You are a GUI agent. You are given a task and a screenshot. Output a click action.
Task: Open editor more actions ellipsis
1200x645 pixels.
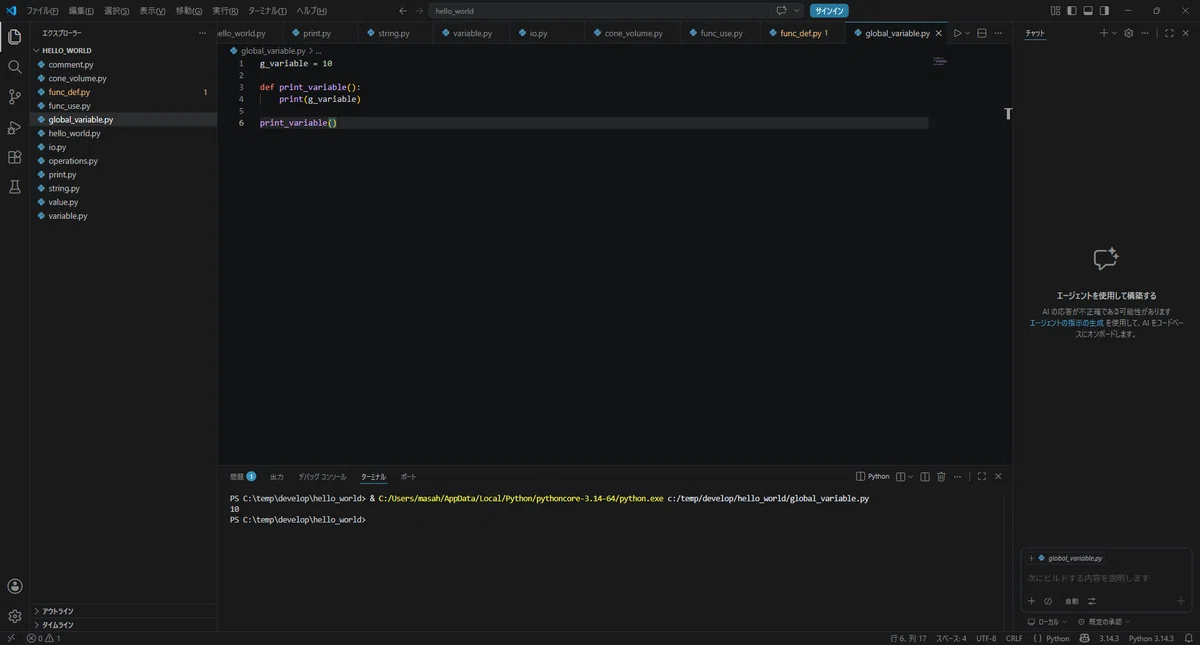coord(998,33)
